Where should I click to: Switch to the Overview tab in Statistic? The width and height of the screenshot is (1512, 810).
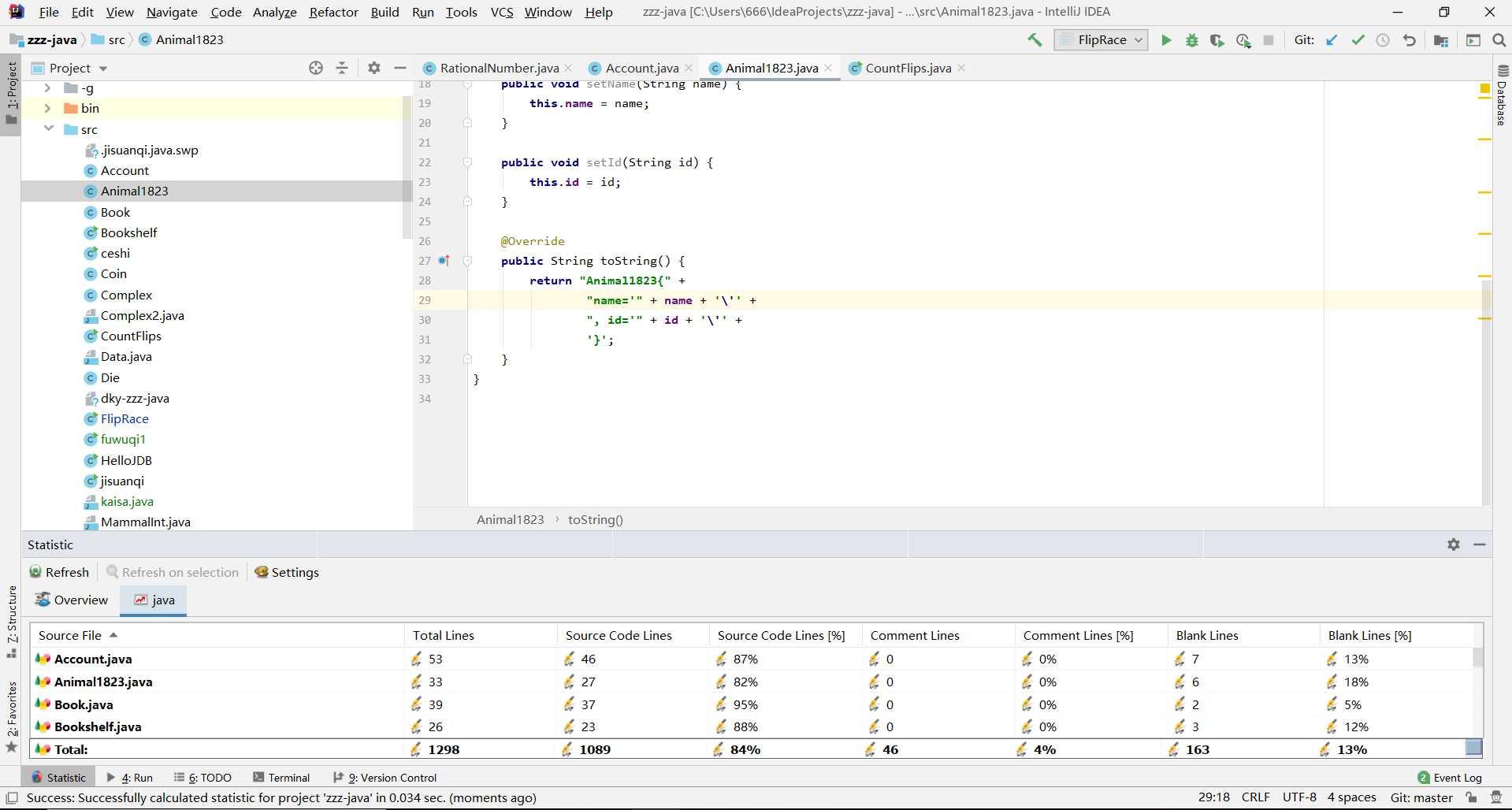click(x=72, y=600)
